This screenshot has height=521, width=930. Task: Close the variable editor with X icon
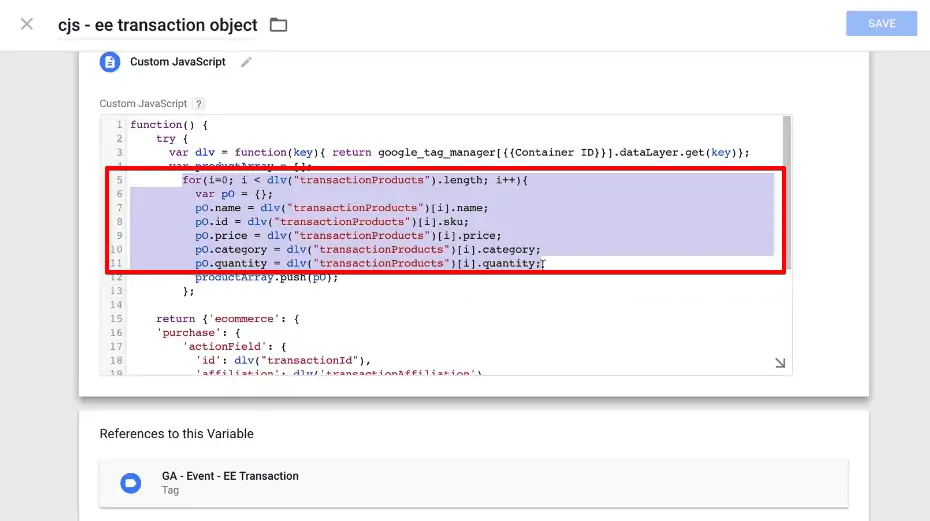(27, 24)
